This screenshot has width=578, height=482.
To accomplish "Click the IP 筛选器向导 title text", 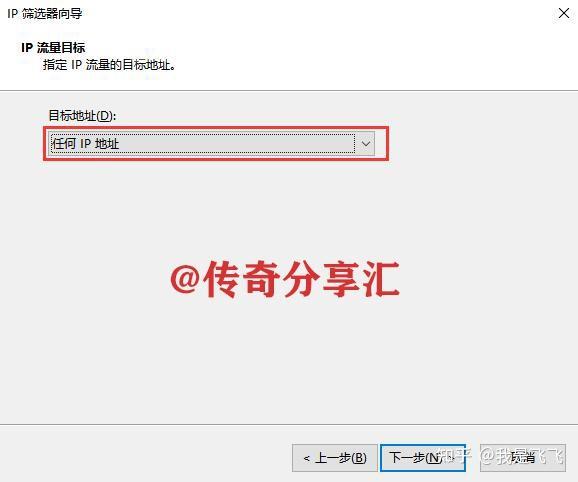I will coord(45,14).
